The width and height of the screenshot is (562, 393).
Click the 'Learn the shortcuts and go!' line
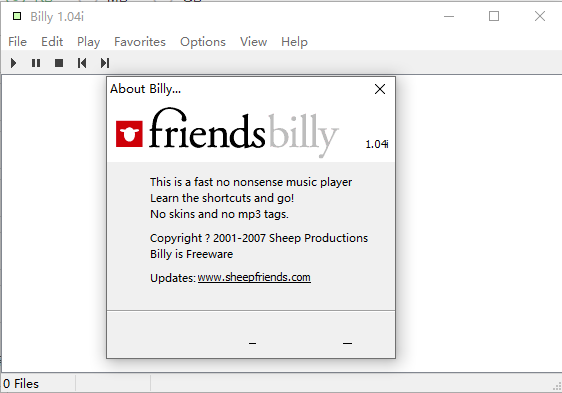pyautogui.click(x=222, y=198)
